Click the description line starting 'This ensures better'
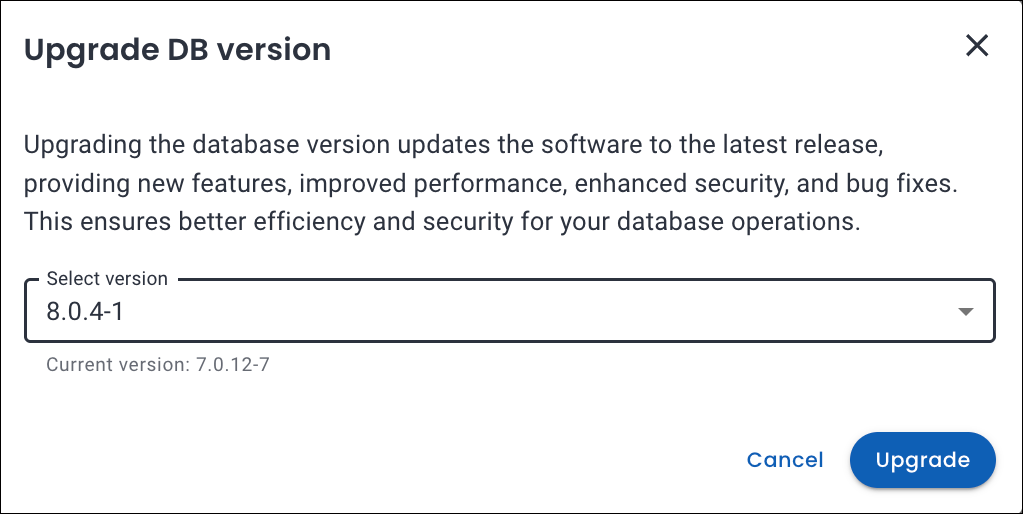This screenshot has height=514, width=1023. pos(441,222)
